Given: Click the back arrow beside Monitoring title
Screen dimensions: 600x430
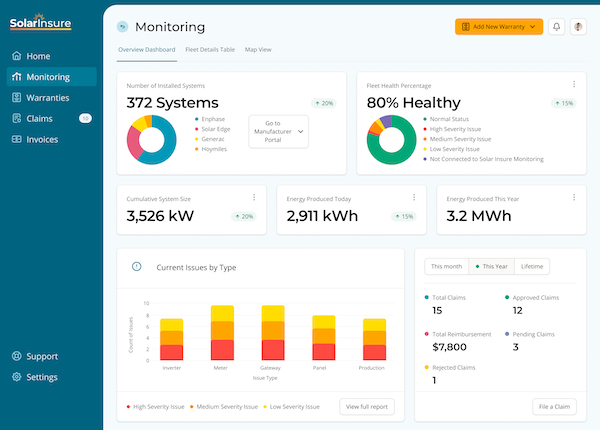Looking at the screenshot, I should pyautogui.click(x=122, y=27).
